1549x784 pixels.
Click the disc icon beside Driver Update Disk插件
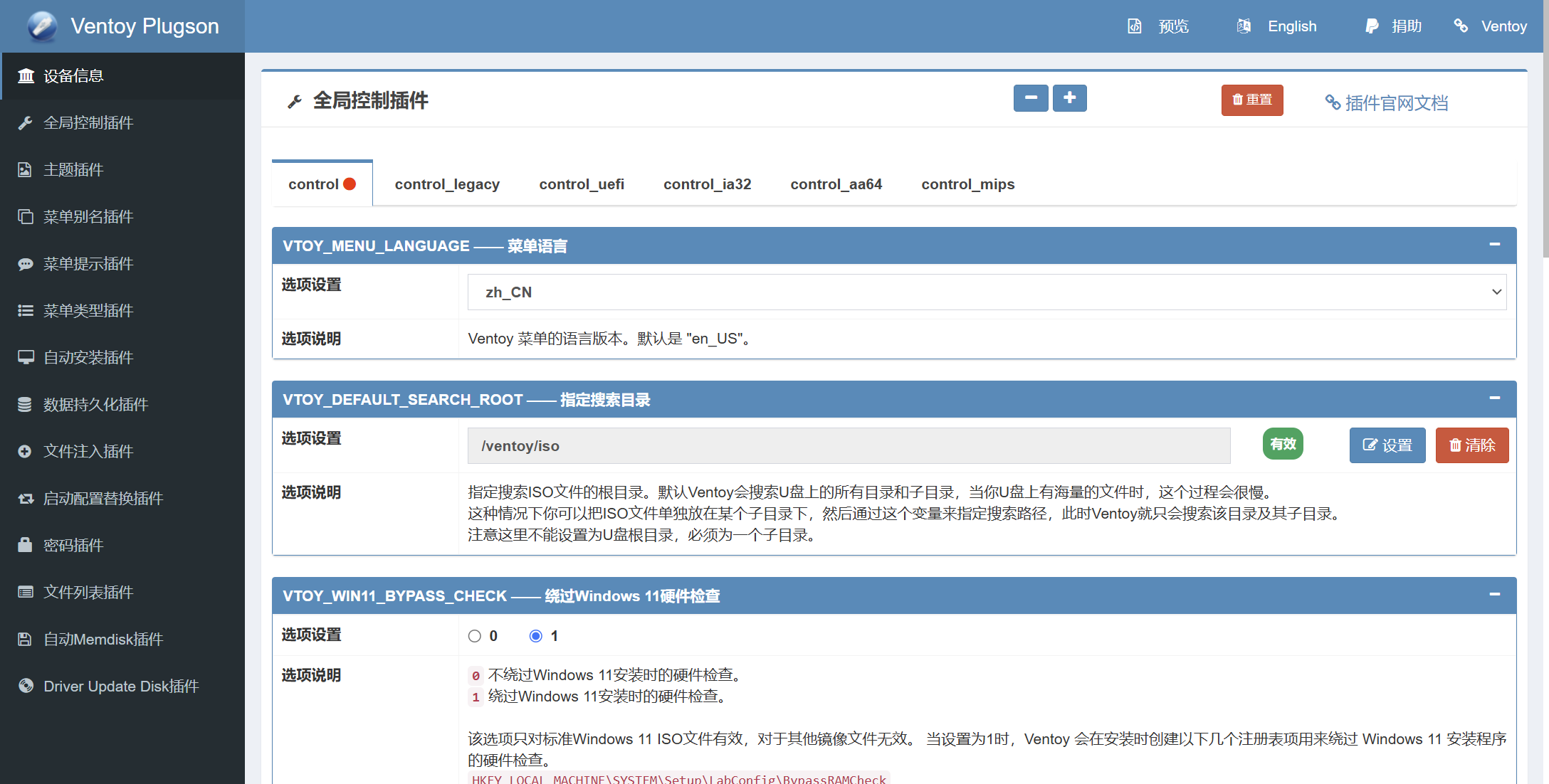tap(26, 686)
